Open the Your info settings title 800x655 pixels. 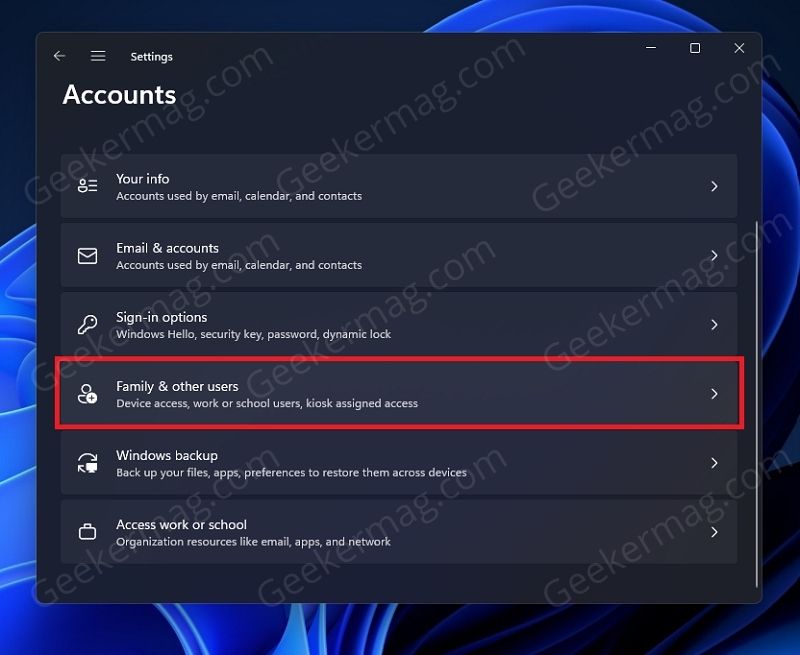[x=142, y=179]
